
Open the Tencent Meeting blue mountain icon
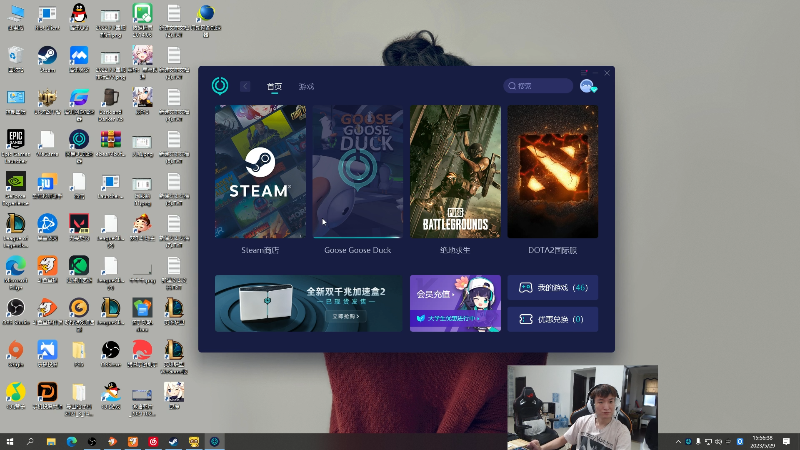79,59
